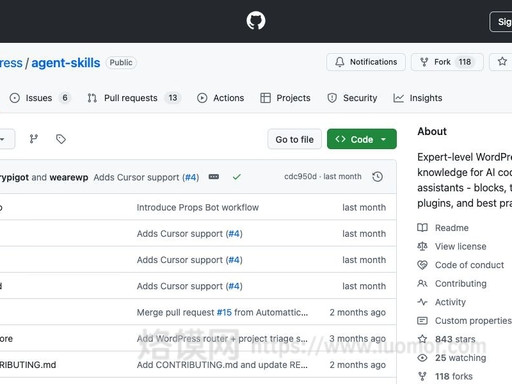The height and width of the screenshot is (384, 512).
Task: Open 'Add WordPress router + project triage' commit
Action: pyautogui.click(x=222, y=339)
